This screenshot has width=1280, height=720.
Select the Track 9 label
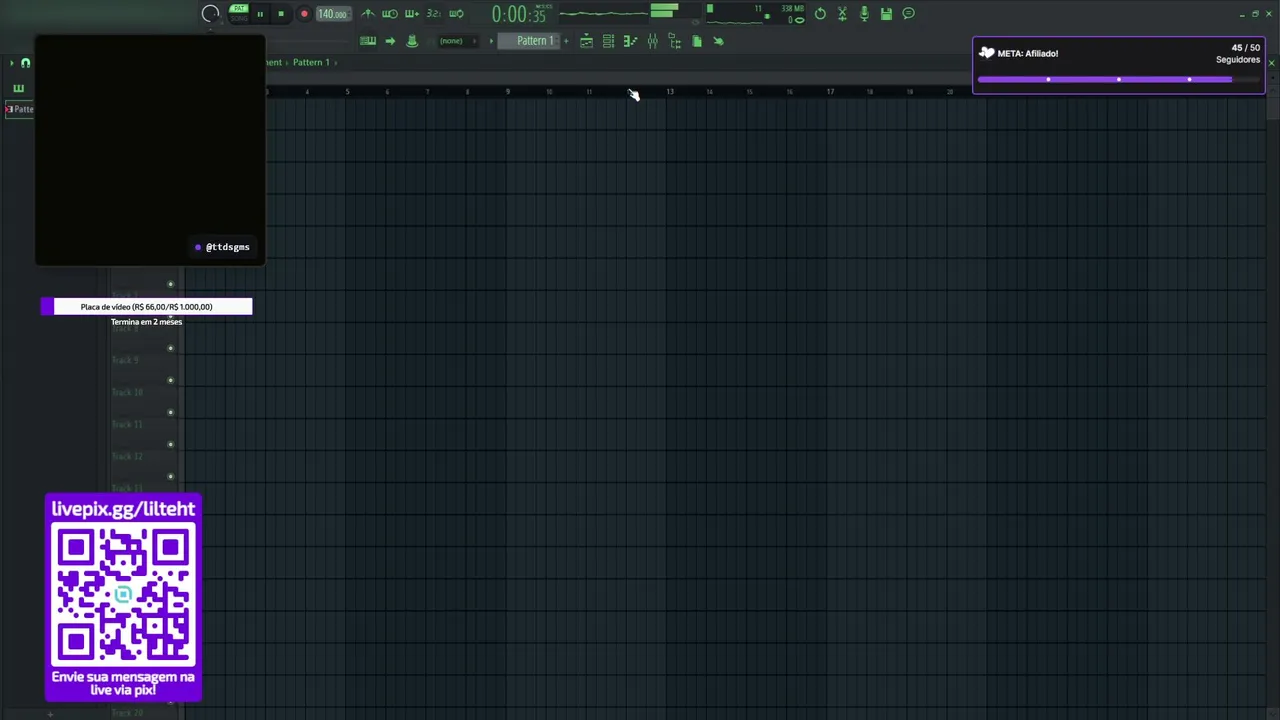coord(124,360)
